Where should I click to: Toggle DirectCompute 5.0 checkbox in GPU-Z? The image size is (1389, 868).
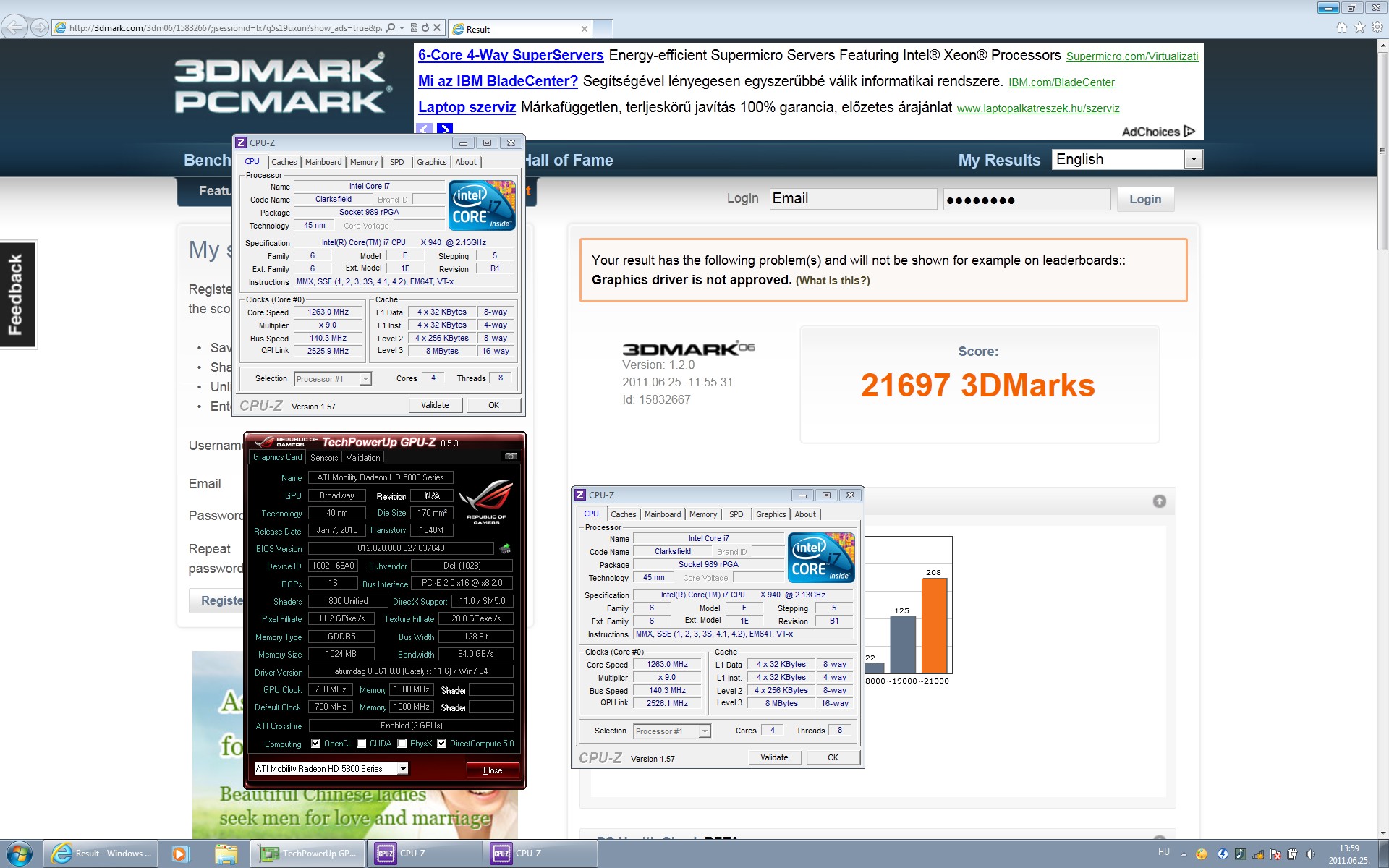(x=441, y=744)
